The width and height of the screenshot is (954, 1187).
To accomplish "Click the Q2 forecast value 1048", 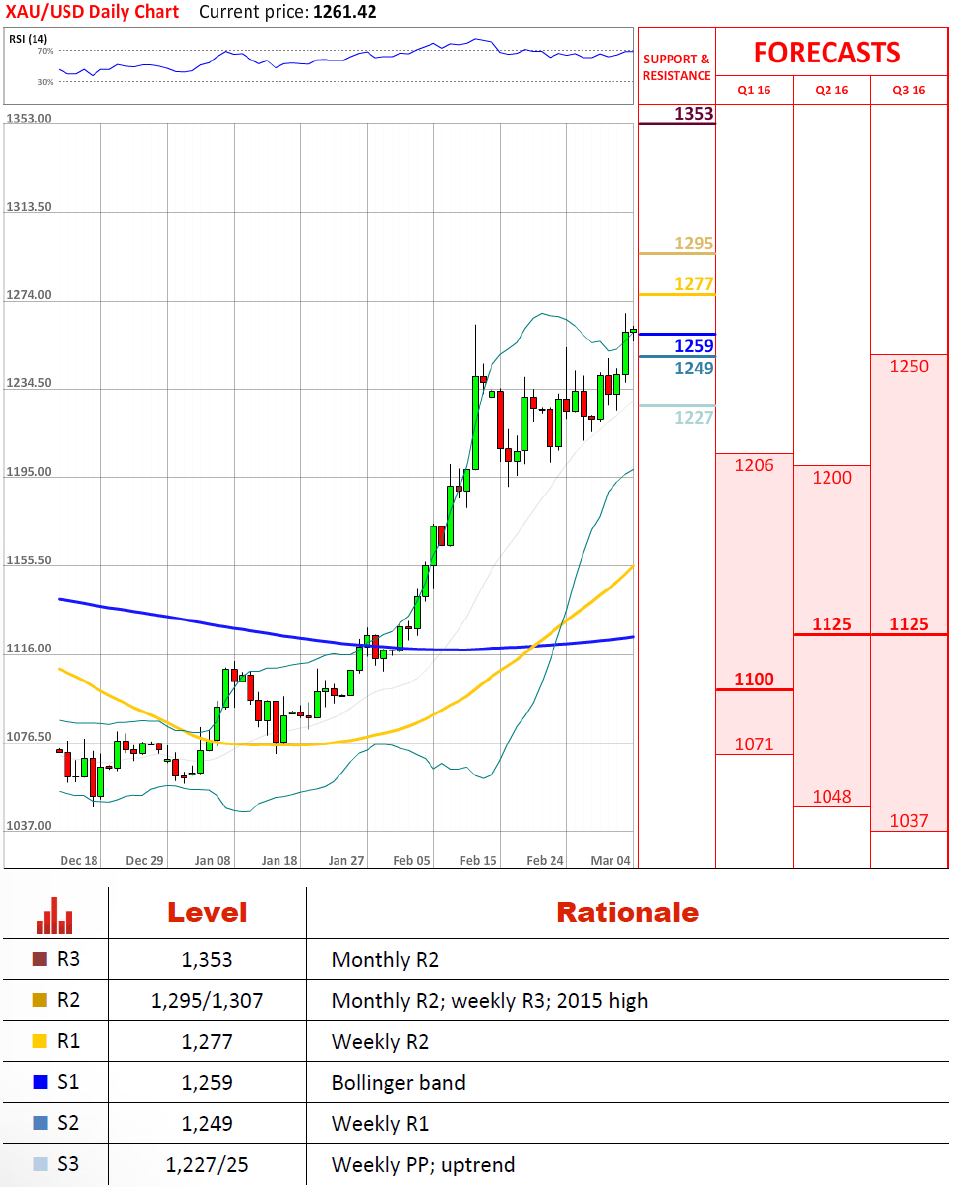I will point(832,796).
